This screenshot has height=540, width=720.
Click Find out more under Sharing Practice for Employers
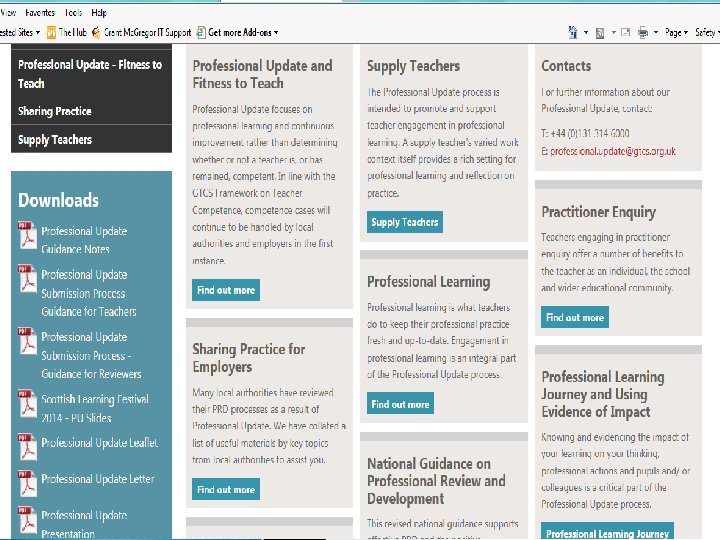coord(226,489)
